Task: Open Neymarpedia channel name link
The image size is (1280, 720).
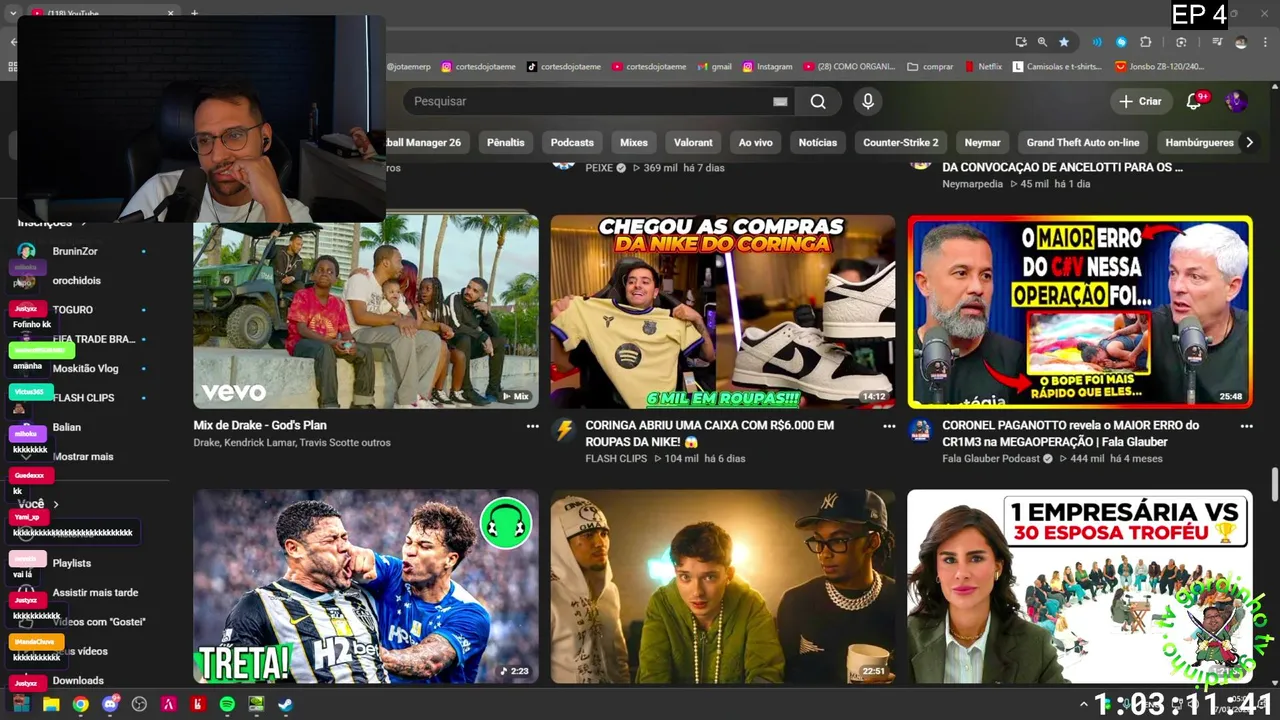Action: [x=972, y=184]
